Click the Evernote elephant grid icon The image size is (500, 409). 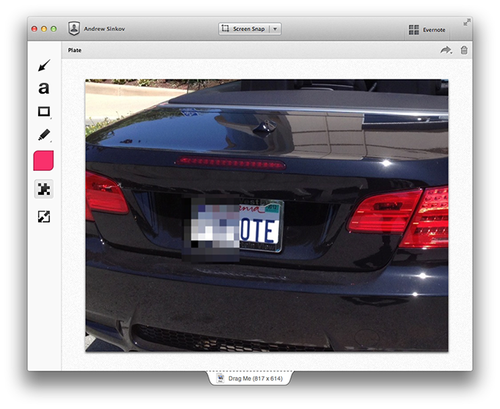pos(414,30)
